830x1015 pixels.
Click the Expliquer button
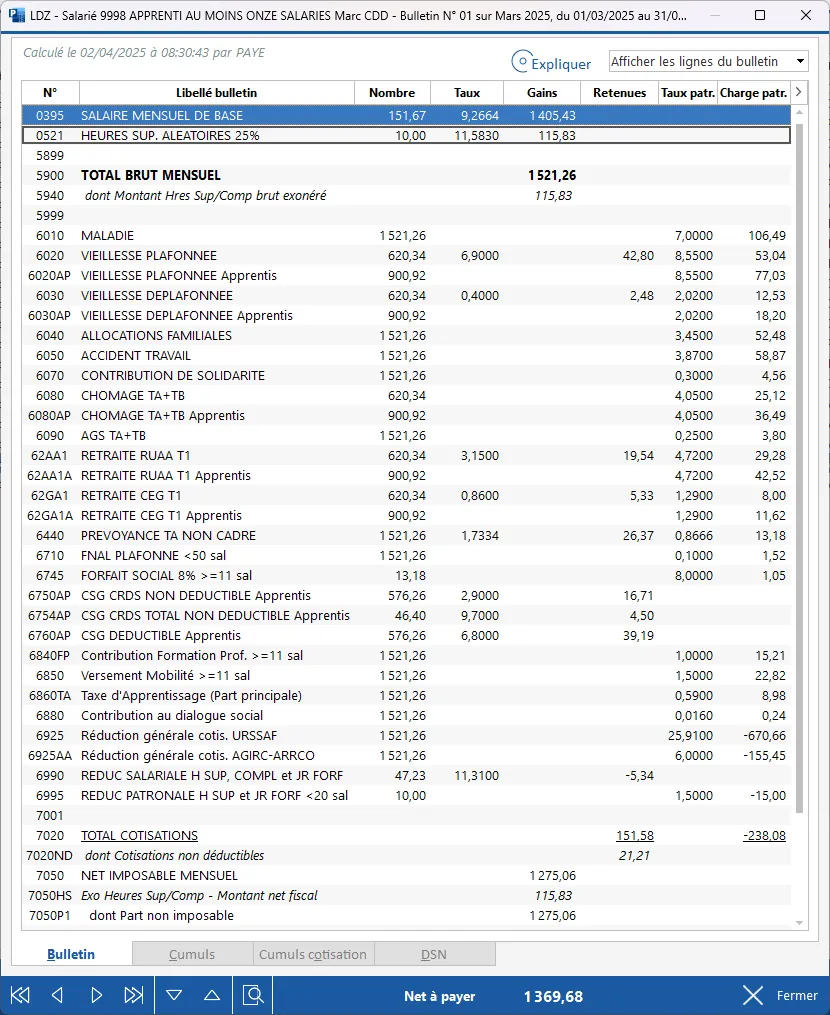point(551,63)
